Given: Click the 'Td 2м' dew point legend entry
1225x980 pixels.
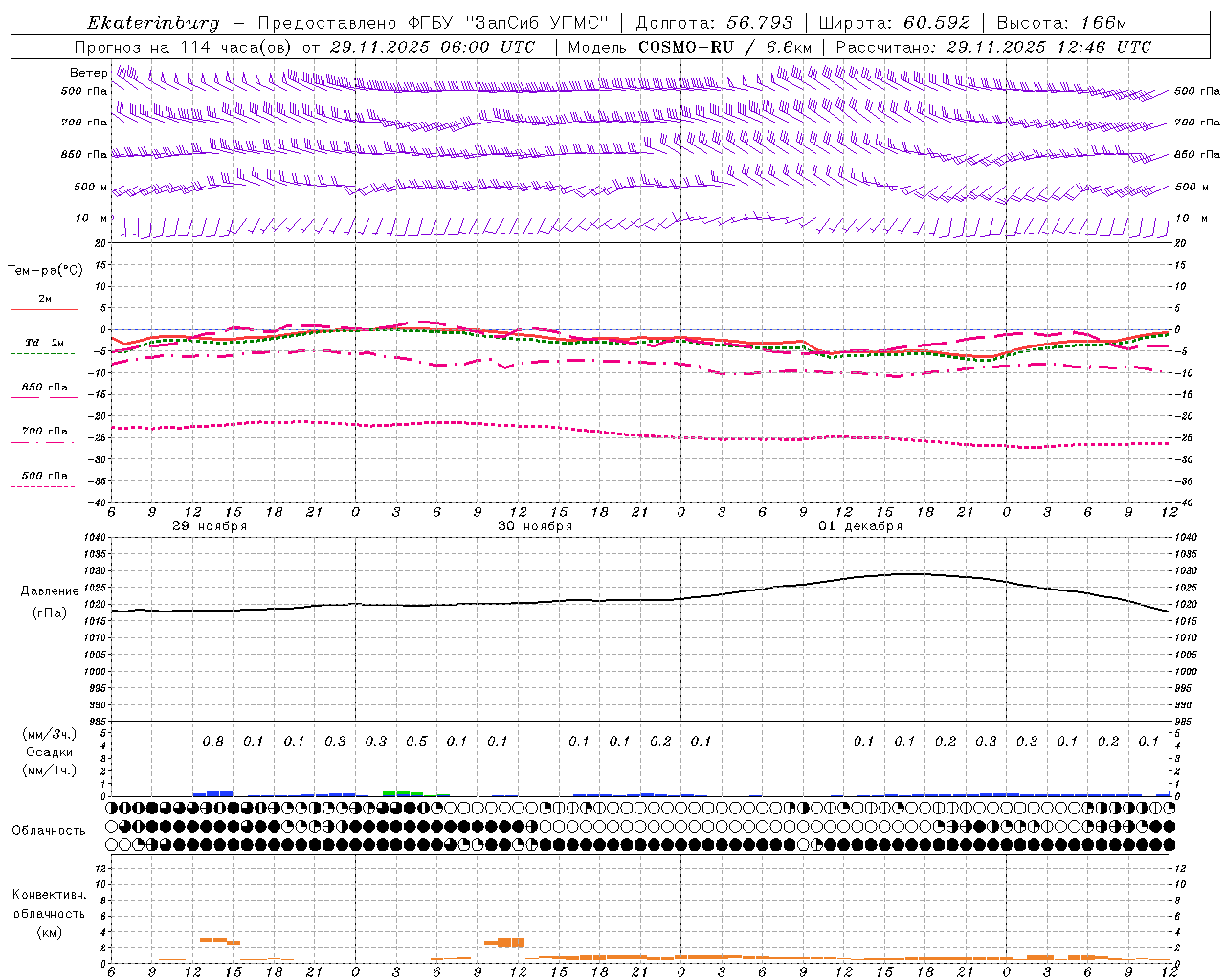Looking at the screenshot, I should pyautogui.click(x=44, y=343).
